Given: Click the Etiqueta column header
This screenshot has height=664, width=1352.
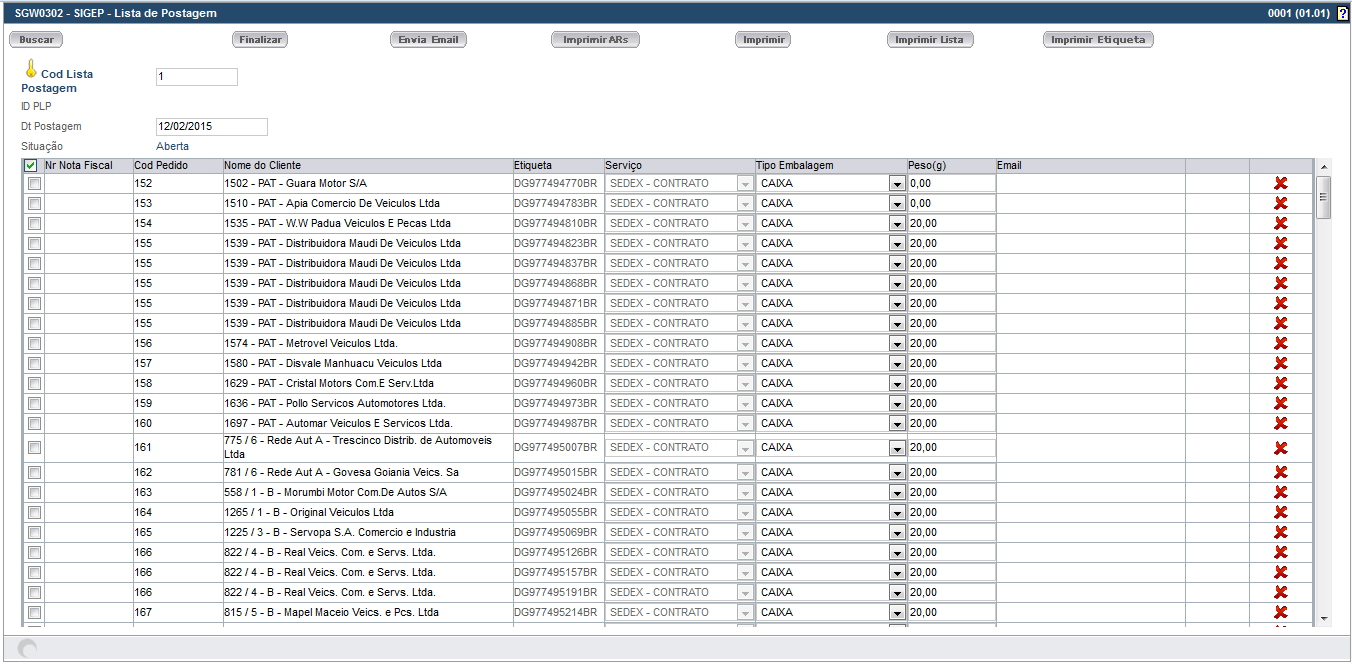Looking at the screenshot, I should 532,165.
